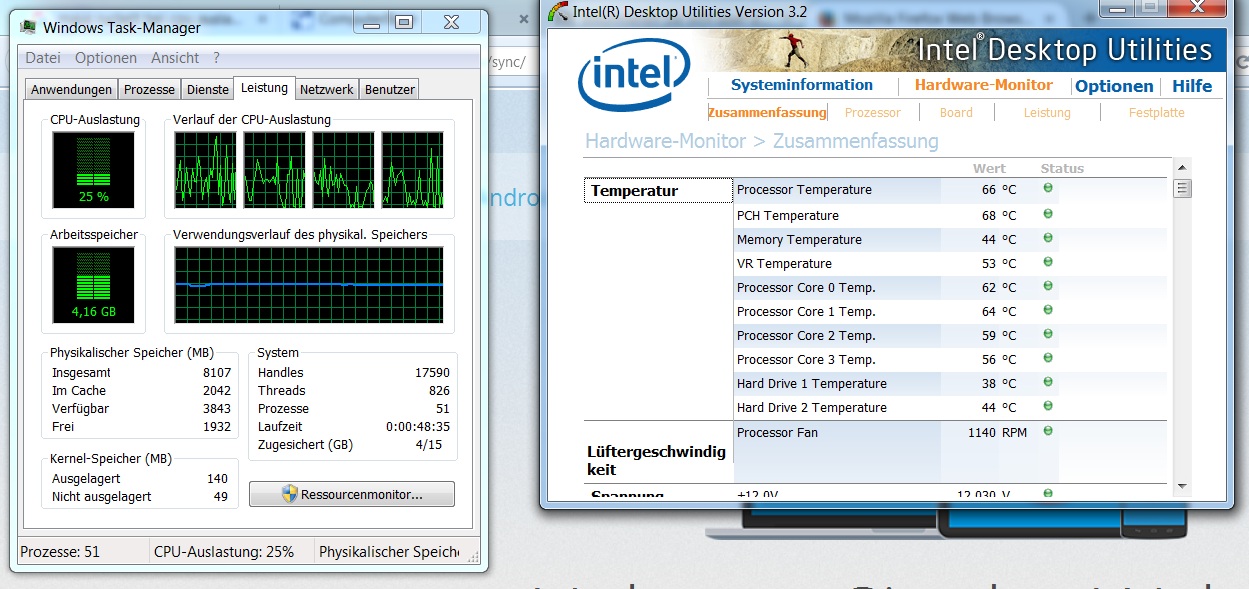Switch to the Anwendungen tab
This screenshot has height=589, width=1249.
pos(70,89)
